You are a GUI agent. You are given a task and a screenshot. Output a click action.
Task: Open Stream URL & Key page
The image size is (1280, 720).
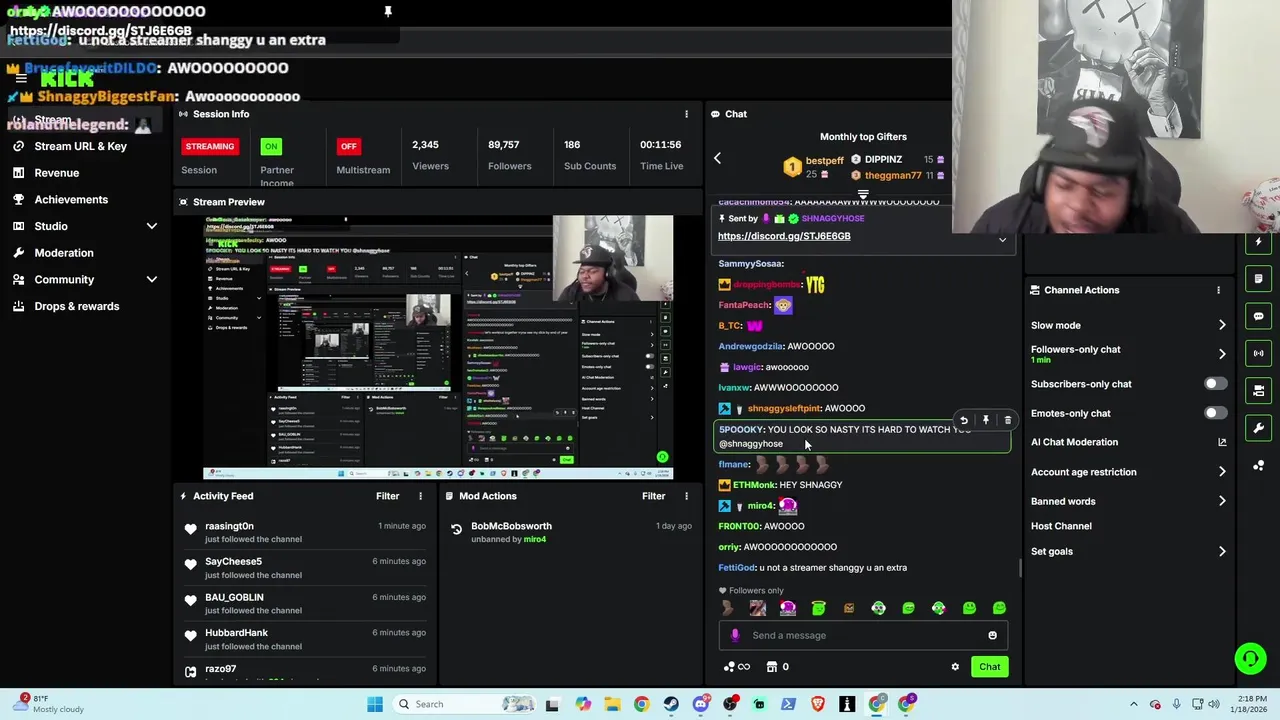pos(80,146)
